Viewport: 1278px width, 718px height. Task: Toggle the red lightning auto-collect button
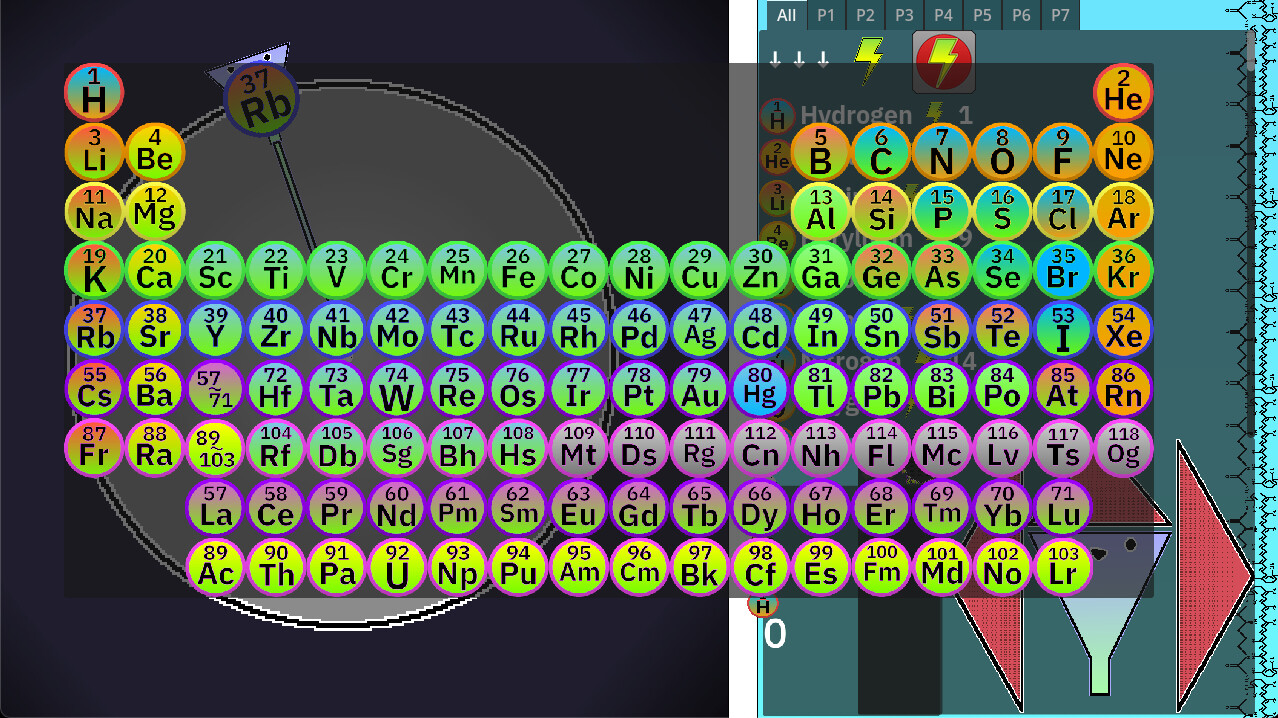pos(941,62)
